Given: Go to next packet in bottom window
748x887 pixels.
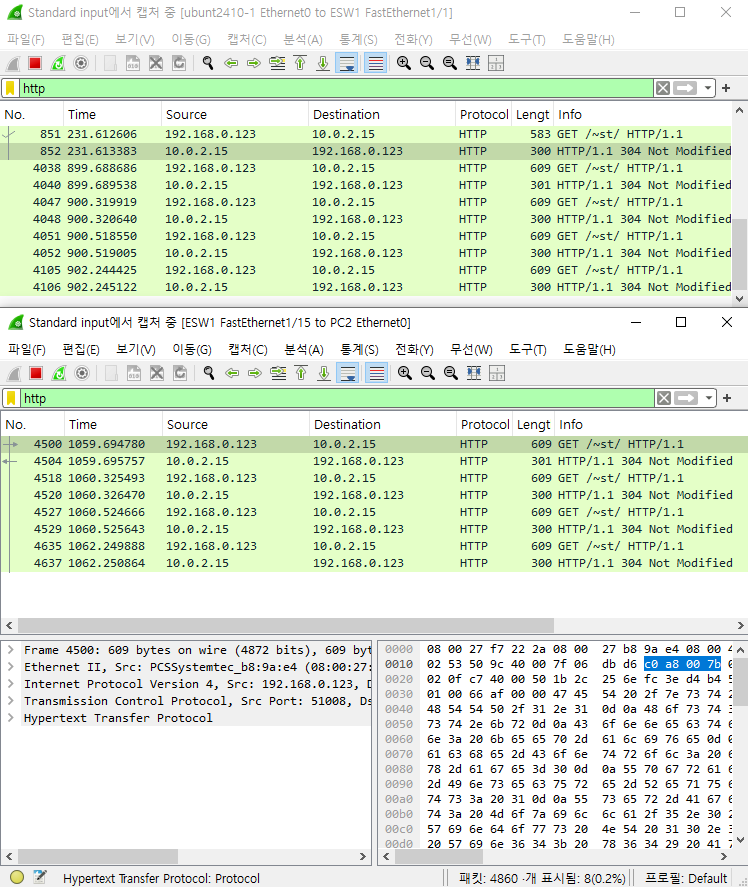Looking at the screenshot, I should pyautogui.click(x=255, y=373).
